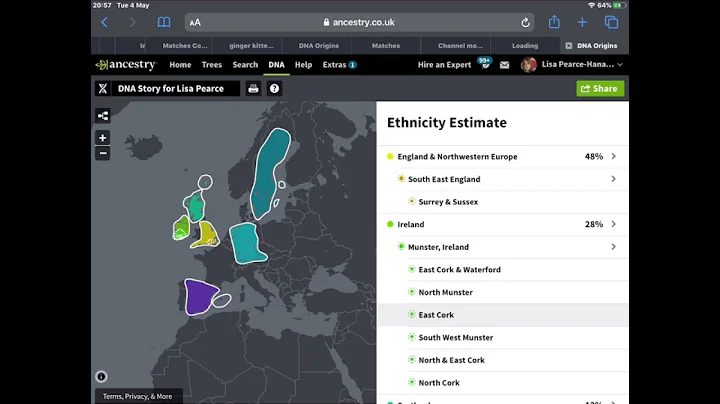Open the Extras menu
Image resolution: width=720 pixels, height=404 pixels.
point(339,65)
